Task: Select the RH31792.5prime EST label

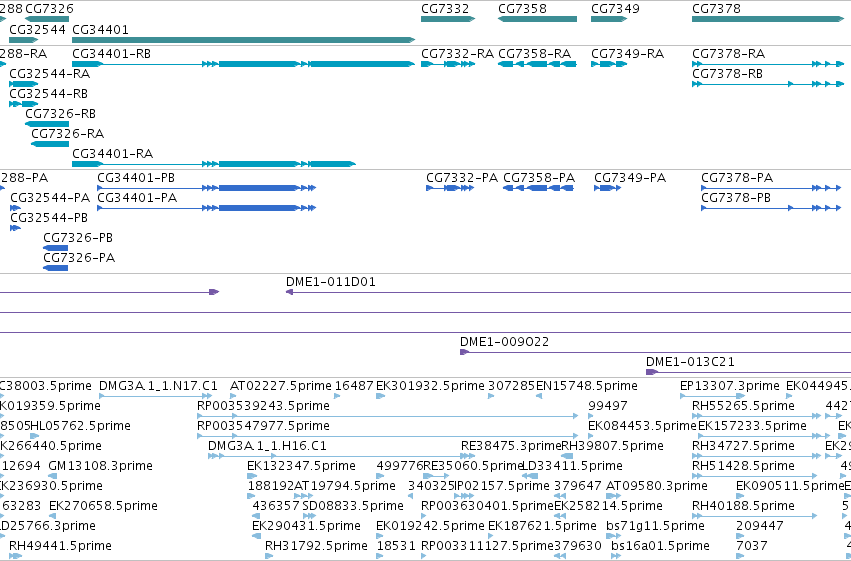Action: [x=316, y=546]
